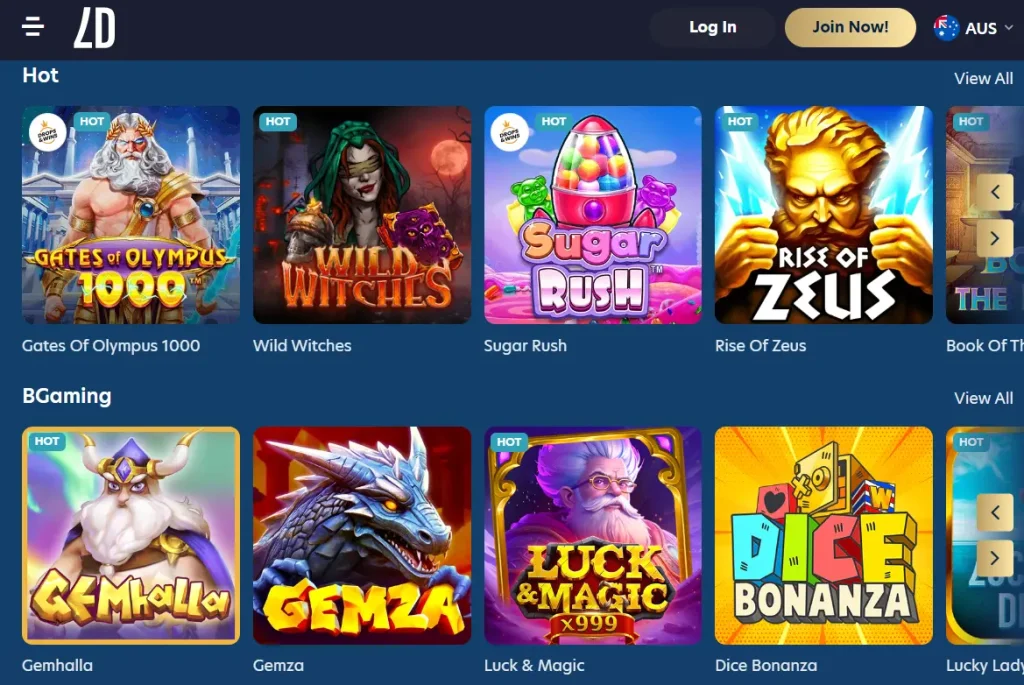View all Hot games
The image size is (1024, 685).
coord(984,78)
